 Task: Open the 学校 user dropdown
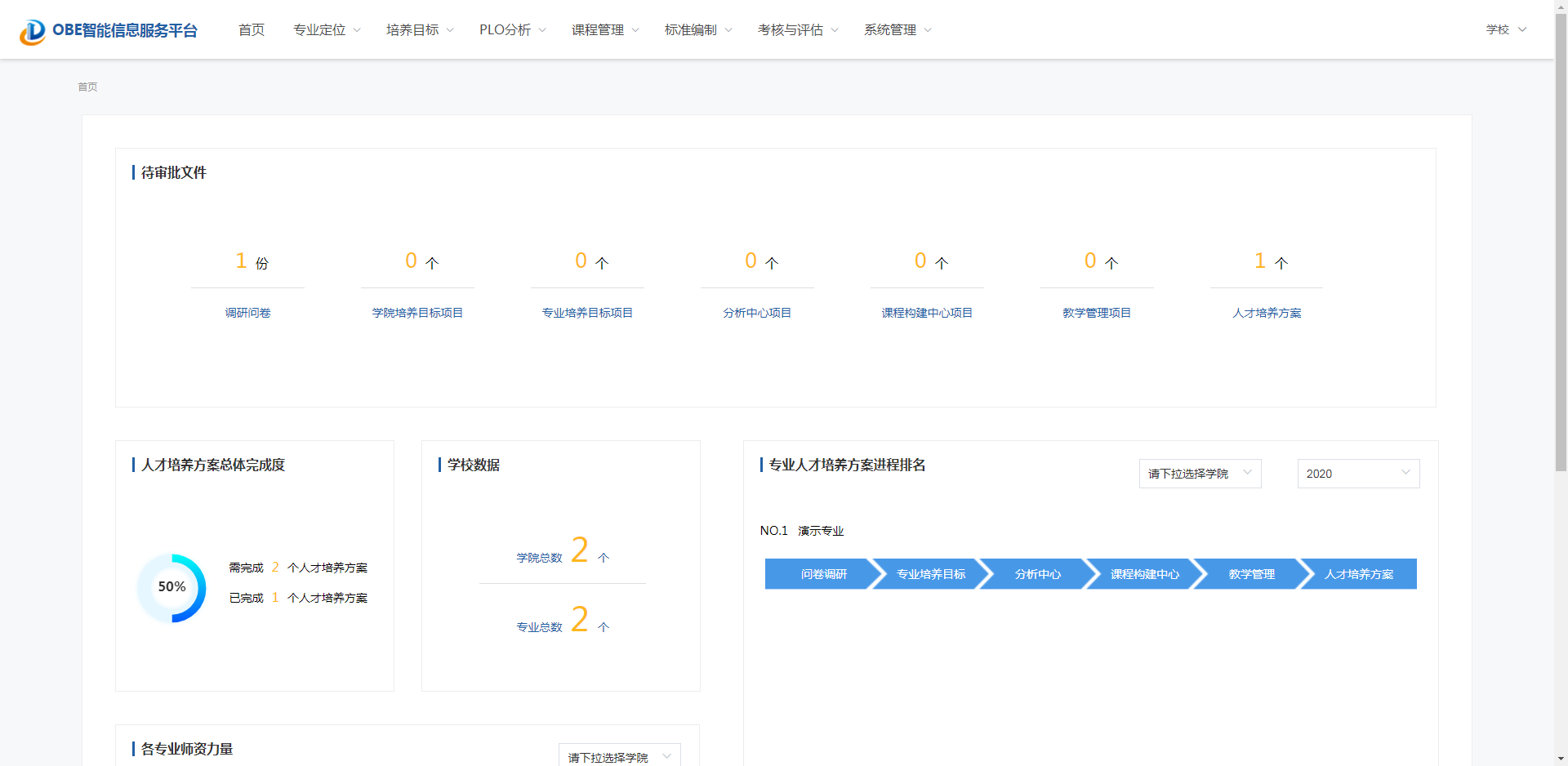click(1505, 29)
